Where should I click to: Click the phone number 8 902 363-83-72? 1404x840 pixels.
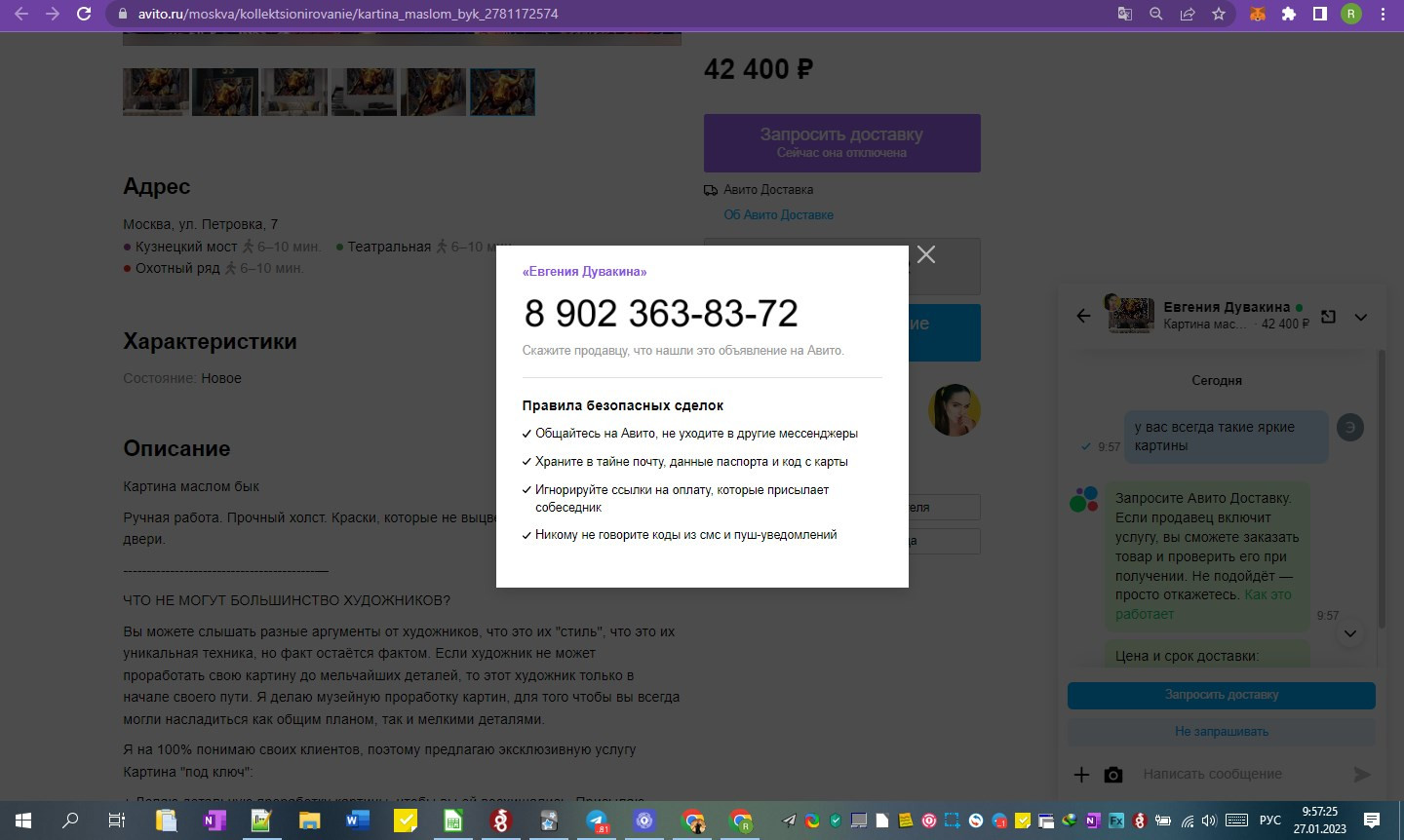coord(661,313)
